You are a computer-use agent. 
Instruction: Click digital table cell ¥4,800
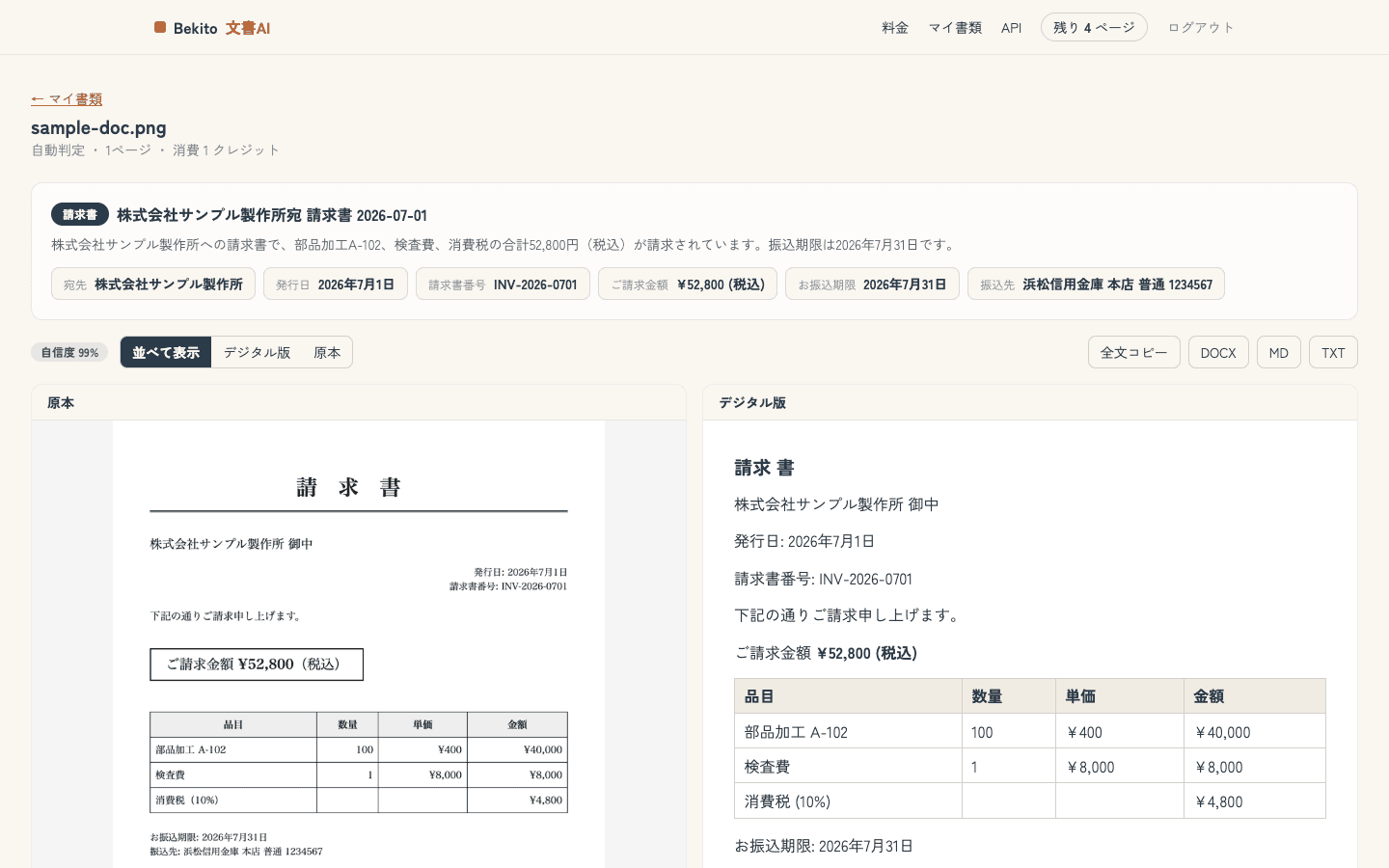click(1254, 801)
